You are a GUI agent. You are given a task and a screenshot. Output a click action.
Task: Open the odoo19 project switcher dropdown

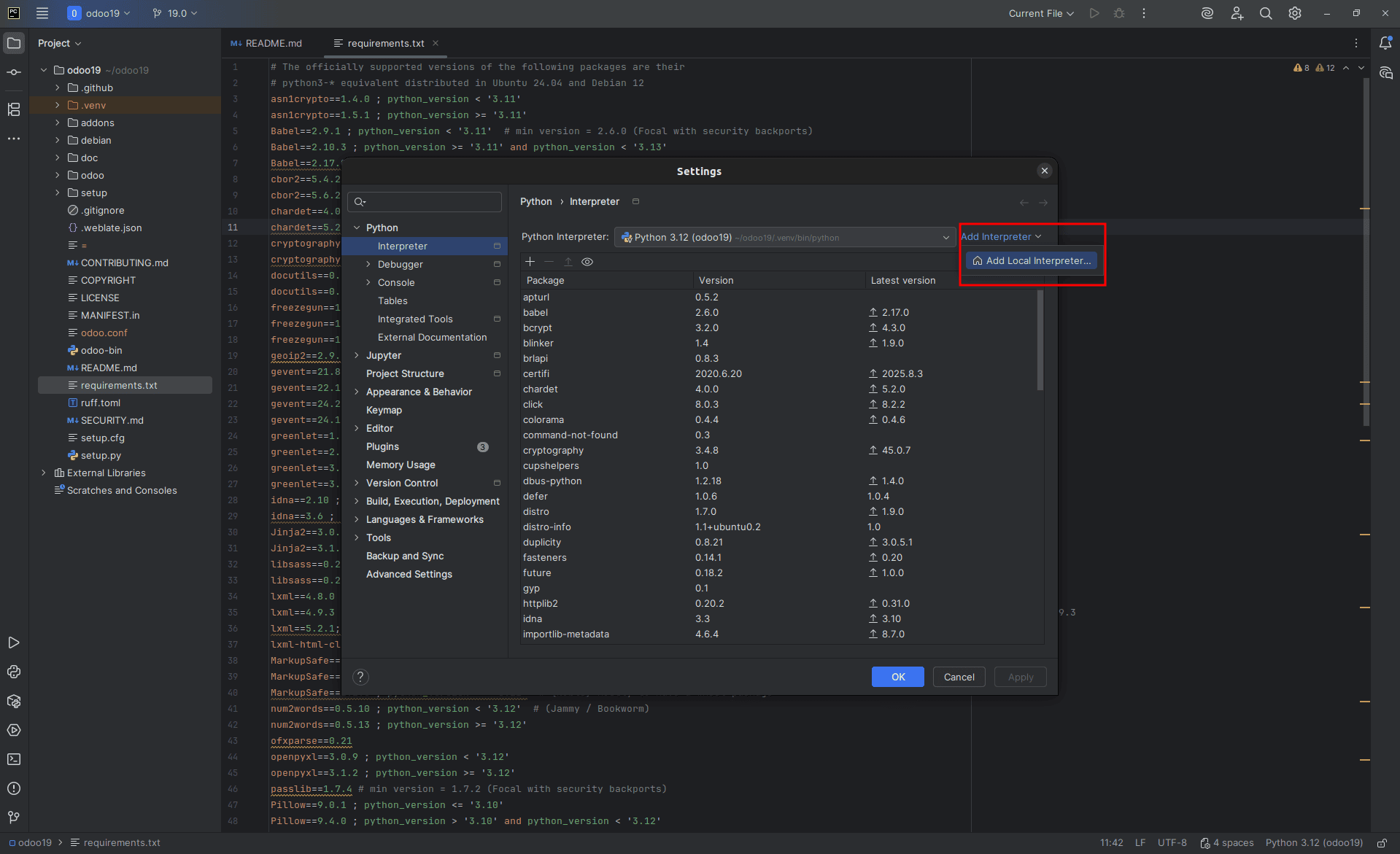[99, 13]
